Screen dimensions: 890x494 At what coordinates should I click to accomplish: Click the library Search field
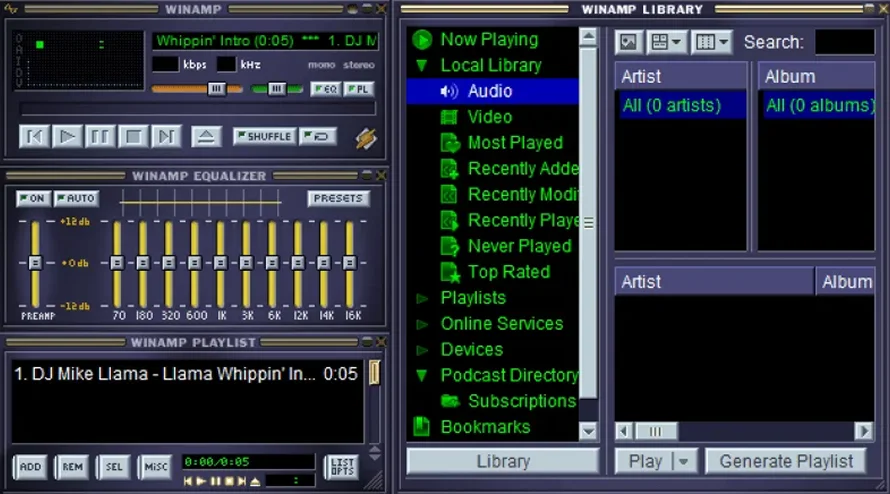(845, 42)
